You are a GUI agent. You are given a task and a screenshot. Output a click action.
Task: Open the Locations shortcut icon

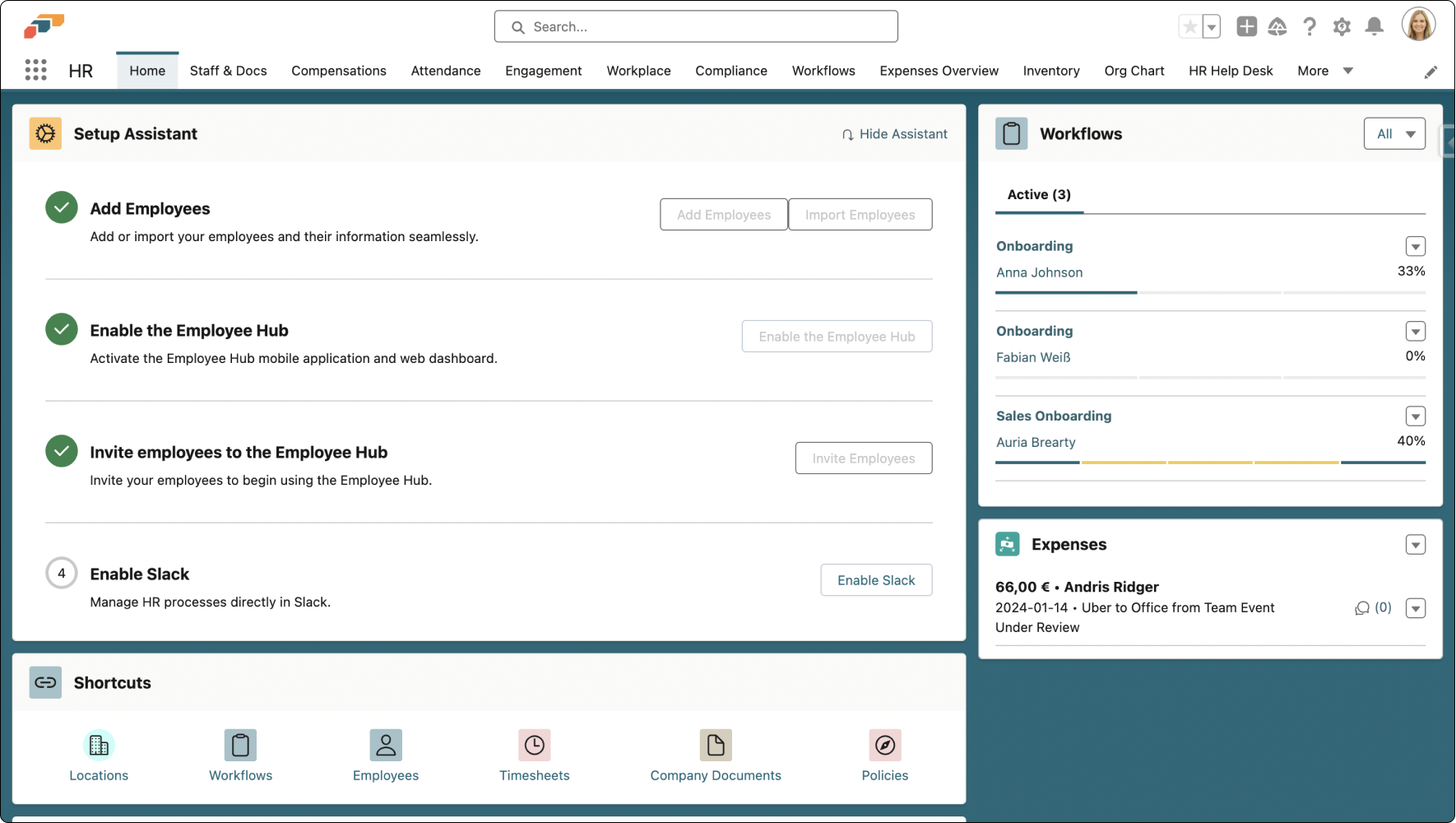[x=99, y=746]
